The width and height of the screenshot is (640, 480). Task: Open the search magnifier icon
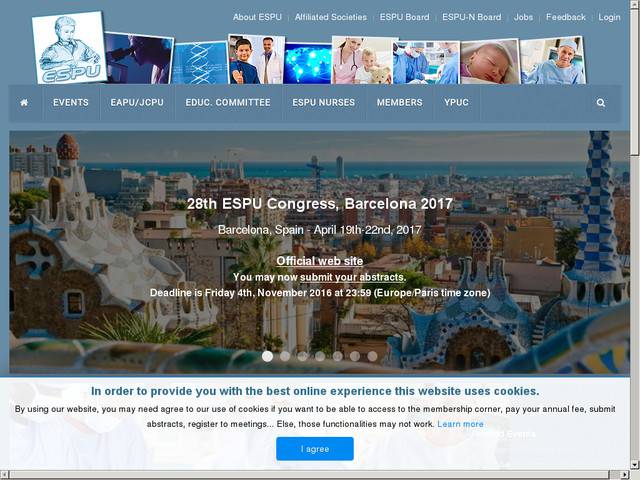click(x=600, y=102)
